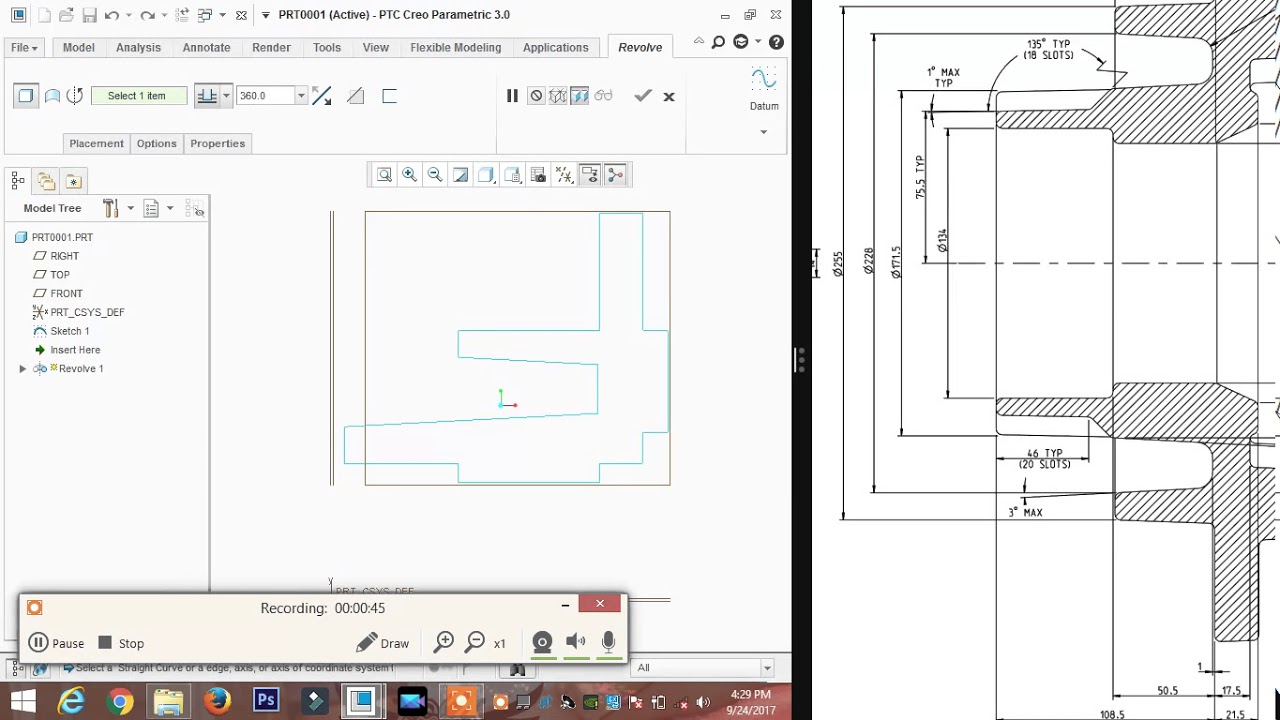This screenshot has height=720, width=1280.
Task: Open the angle value dropdown arrow
Action: coord(301,96)
